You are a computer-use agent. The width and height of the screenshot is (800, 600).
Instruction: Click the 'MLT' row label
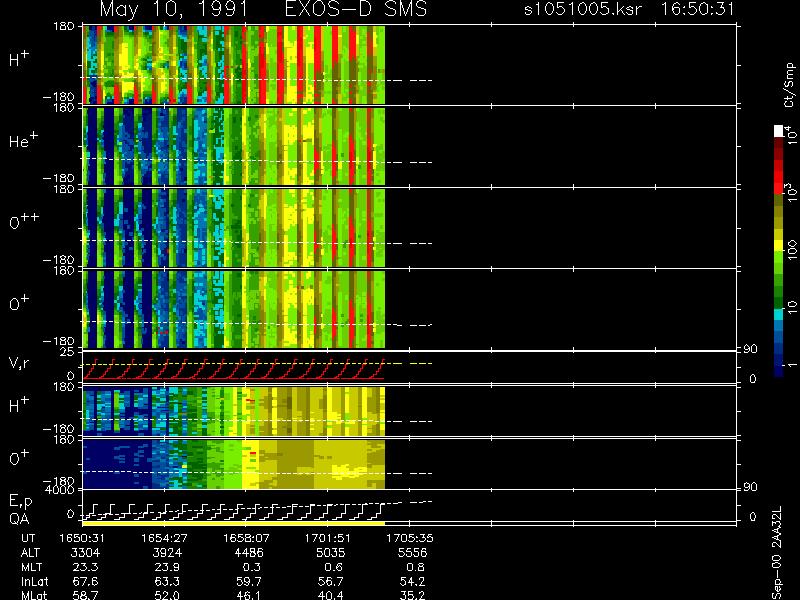pyautogui.click(x=31, y=567)
